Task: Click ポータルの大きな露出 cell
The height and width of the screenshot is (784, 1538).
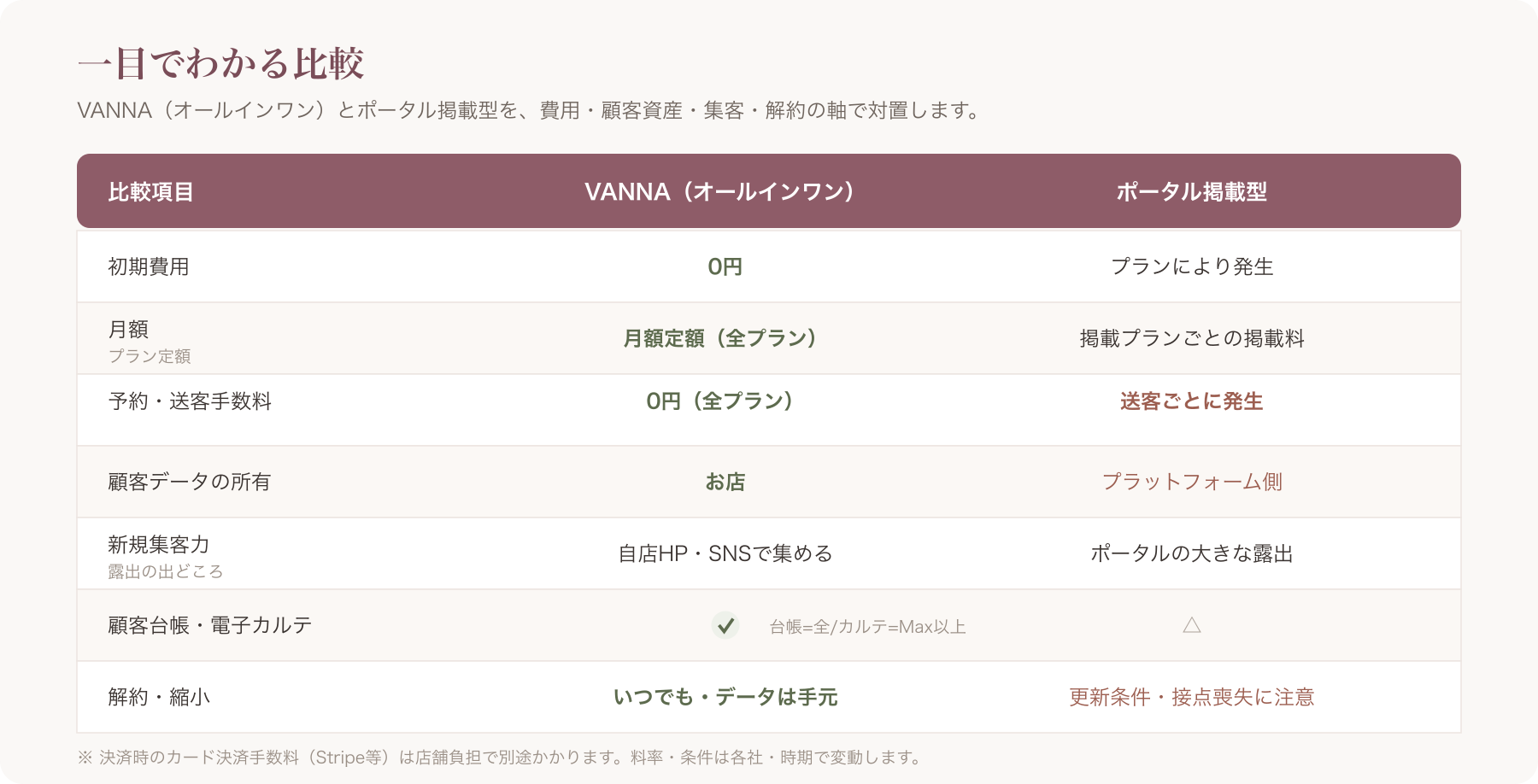Action: [x=1192, y=553]
